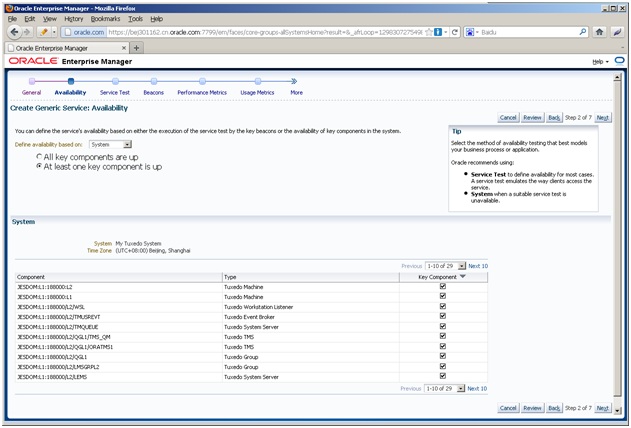Viewport: 631px width, 428px height.
Task: Sort by Key Component column arrow
Action: (462, 277)
